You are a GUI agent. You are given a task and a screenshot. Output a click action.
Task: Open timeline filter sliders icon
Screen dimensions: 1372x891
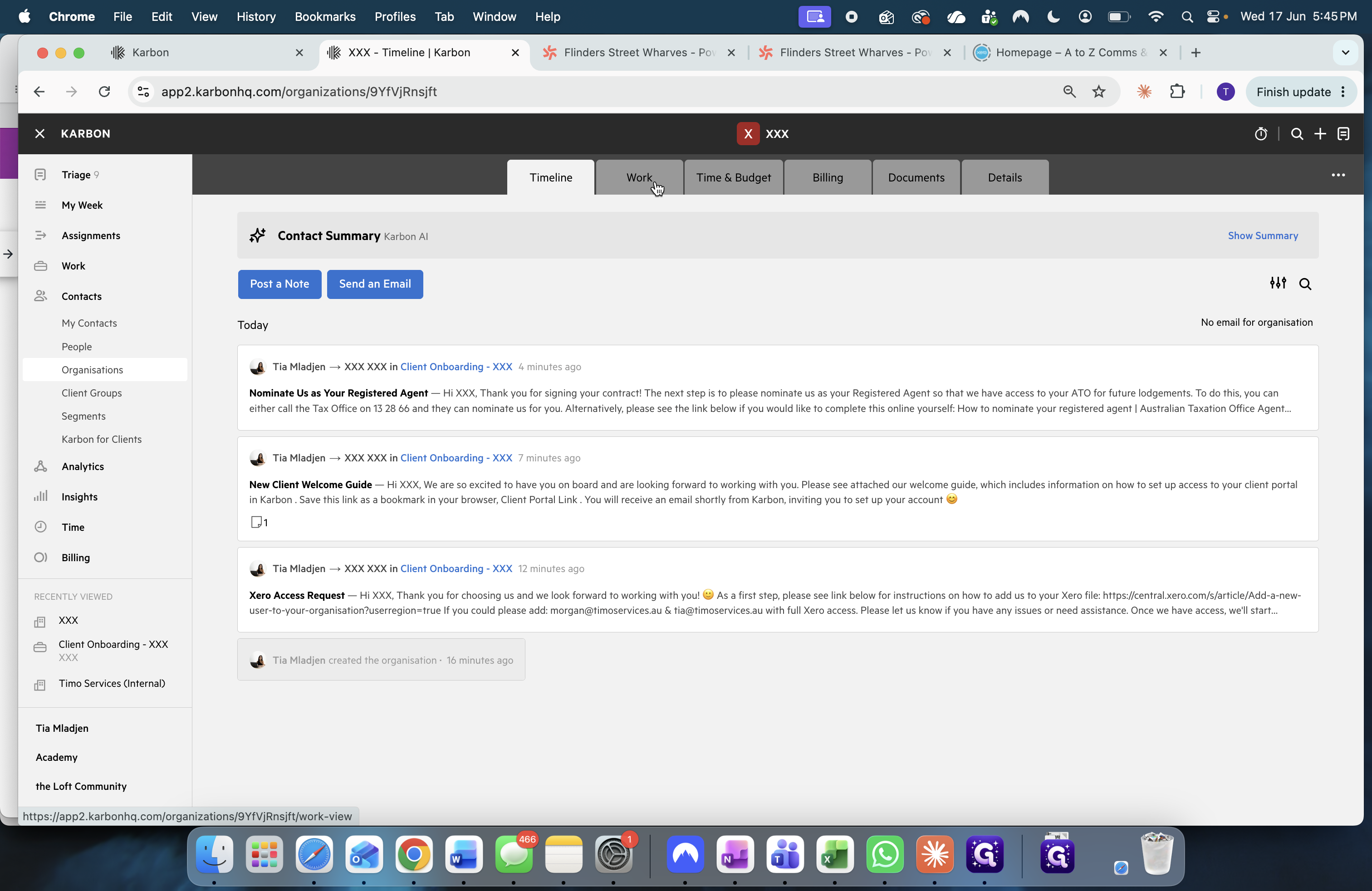coord(1278,283)
